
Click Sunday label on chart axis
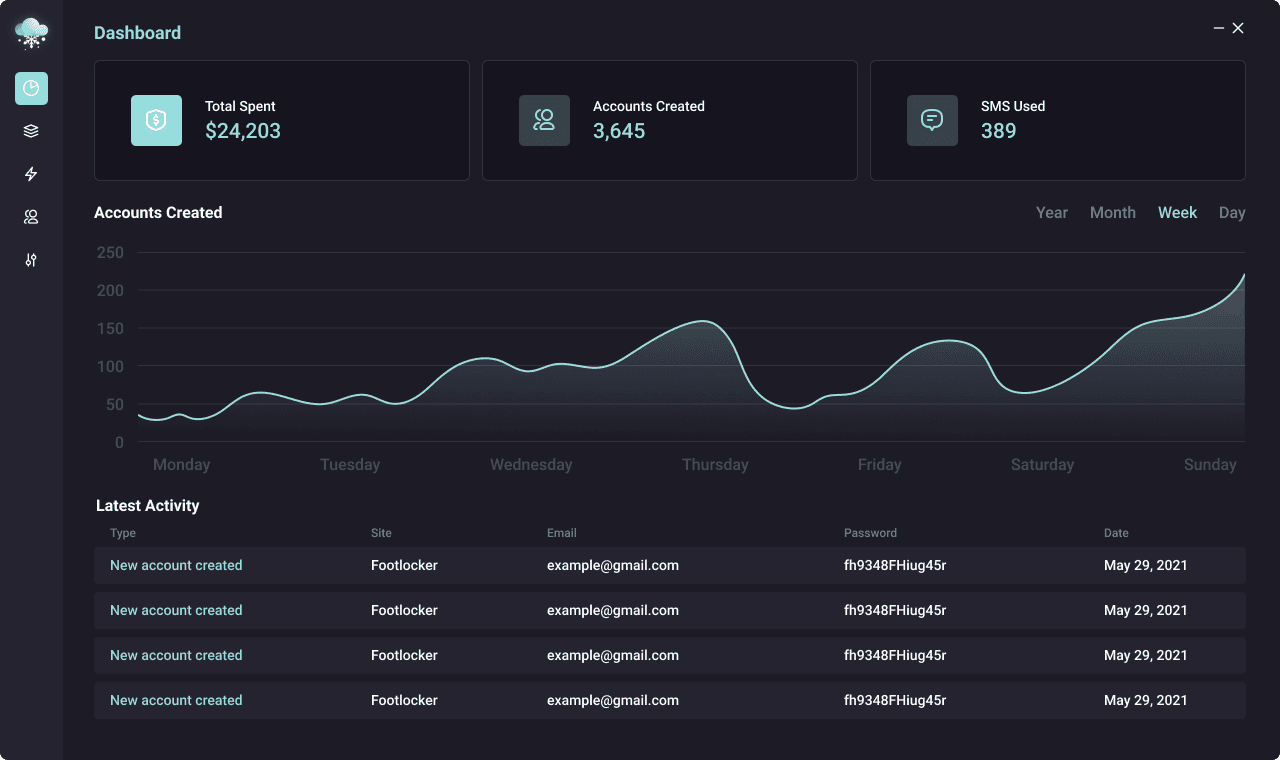tap(1210, 465)
